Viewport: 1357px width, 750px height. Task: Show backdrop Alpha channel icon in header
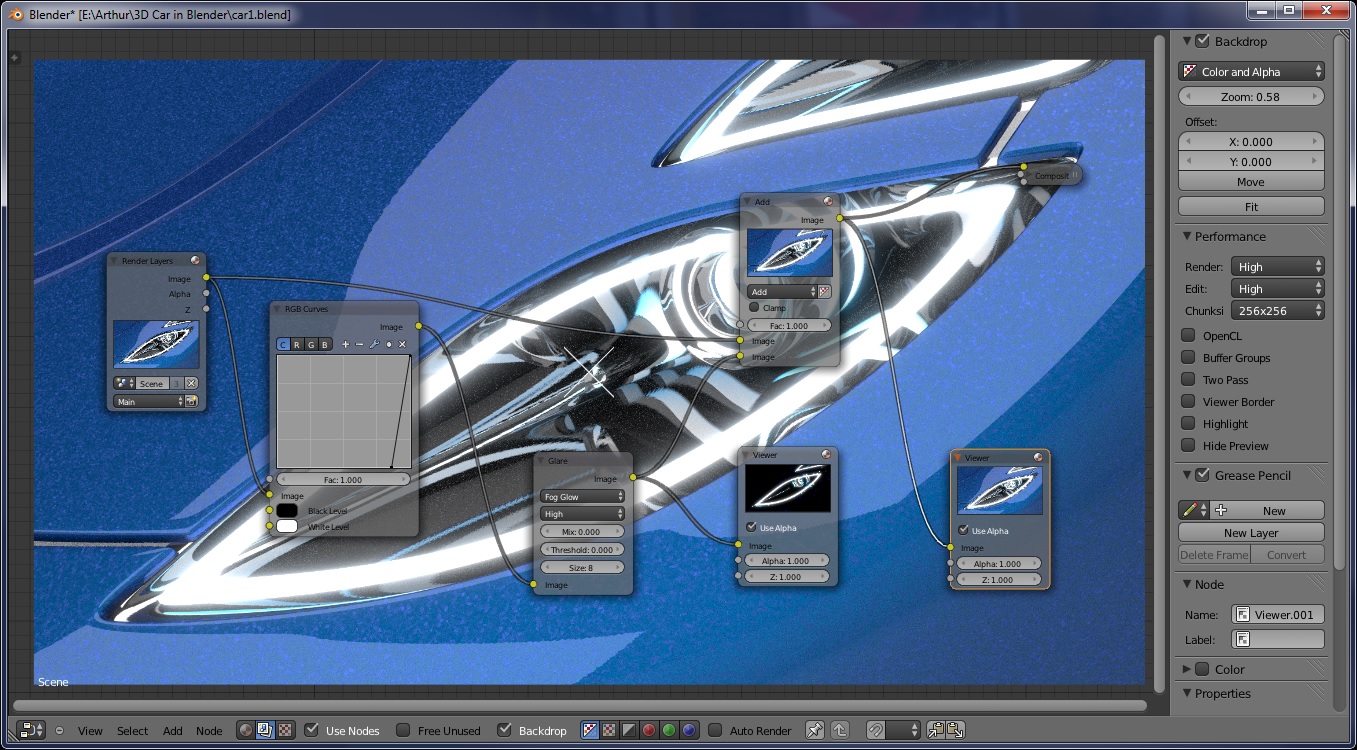tap(628, 730)
